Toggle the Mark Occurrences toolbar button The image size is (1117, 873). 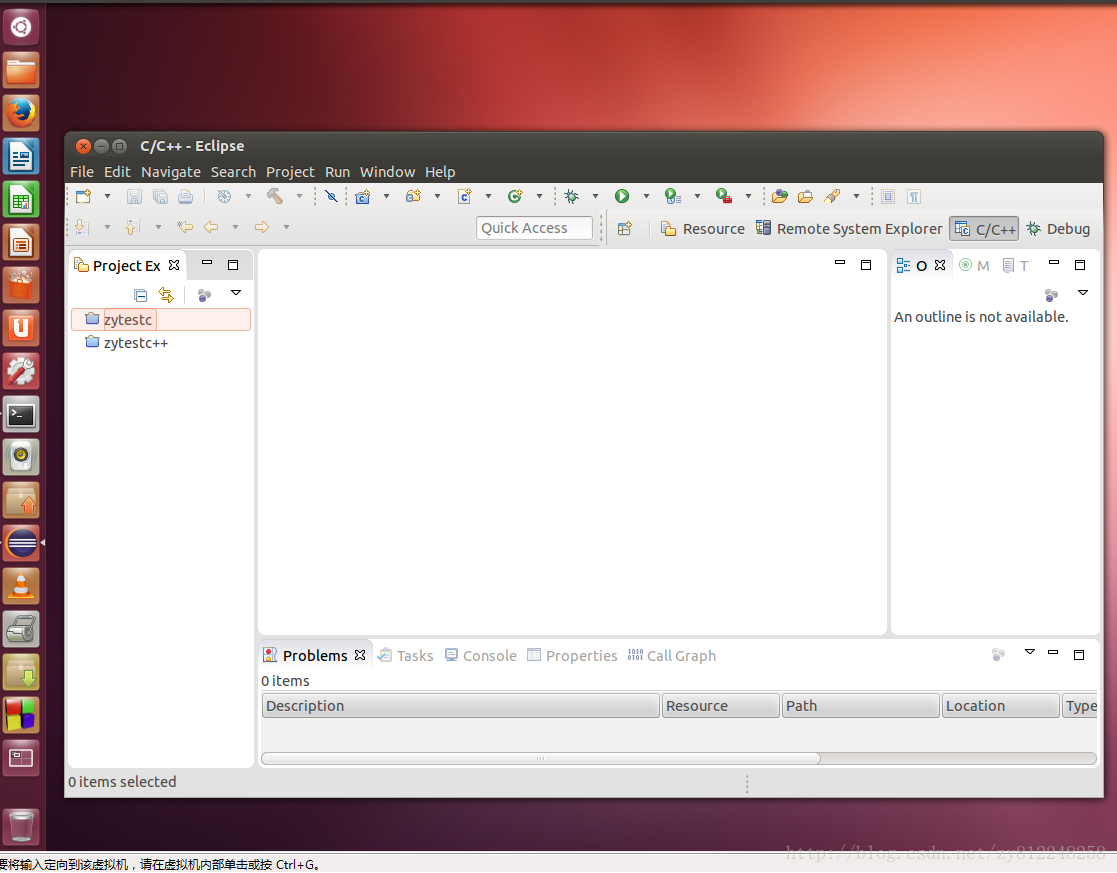pos(830,196)
